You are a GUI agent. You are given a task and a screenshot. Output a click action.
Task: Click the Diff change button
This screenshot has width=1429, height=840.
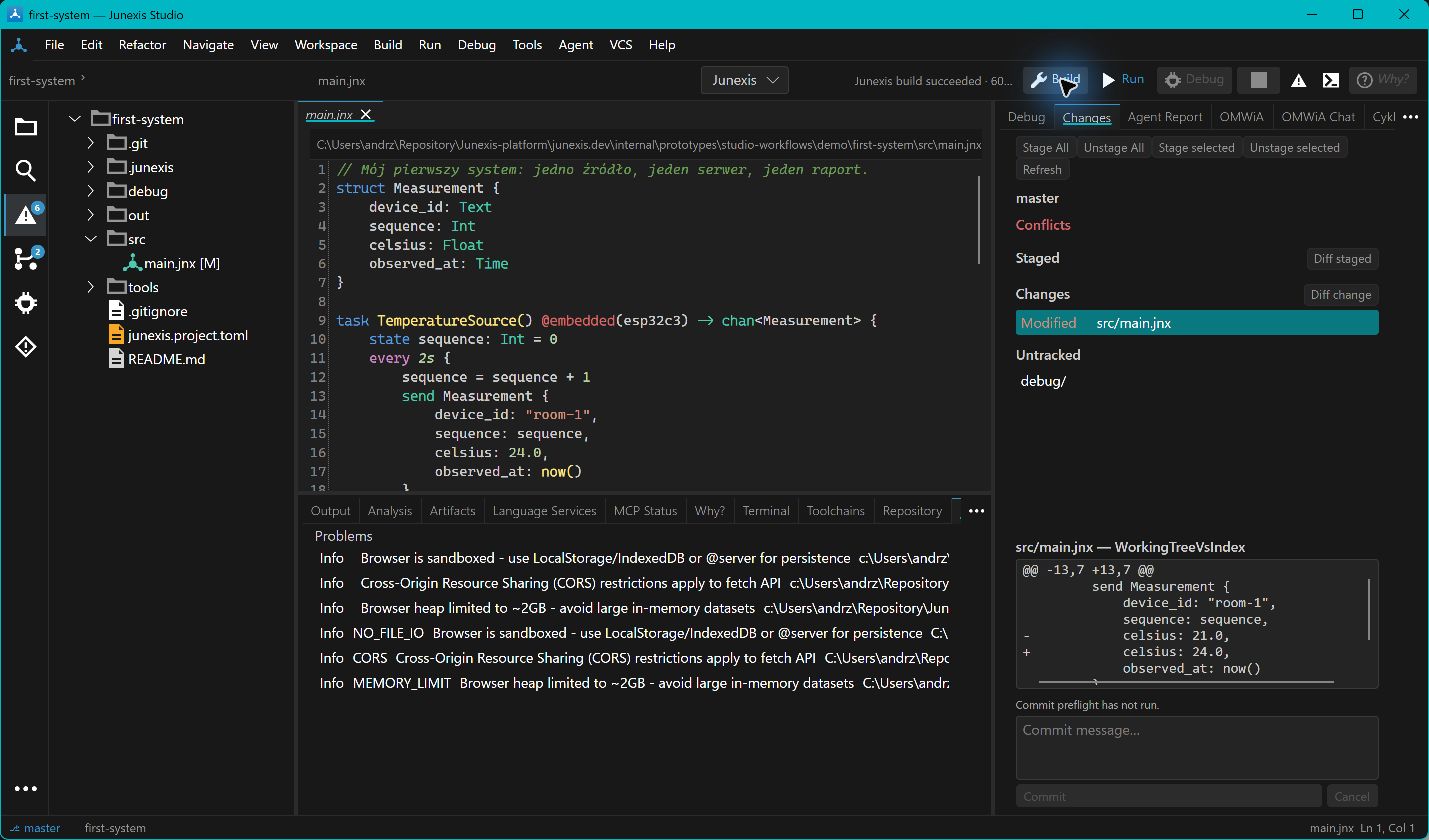1341,295
